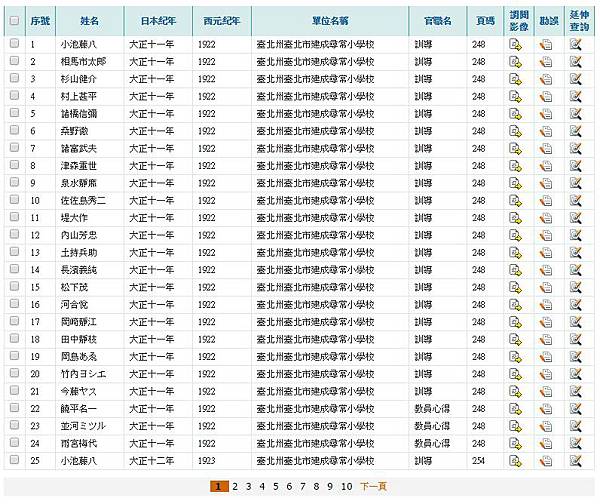
Task: Open the view-image icon for row 12
Action: point(515,236)
